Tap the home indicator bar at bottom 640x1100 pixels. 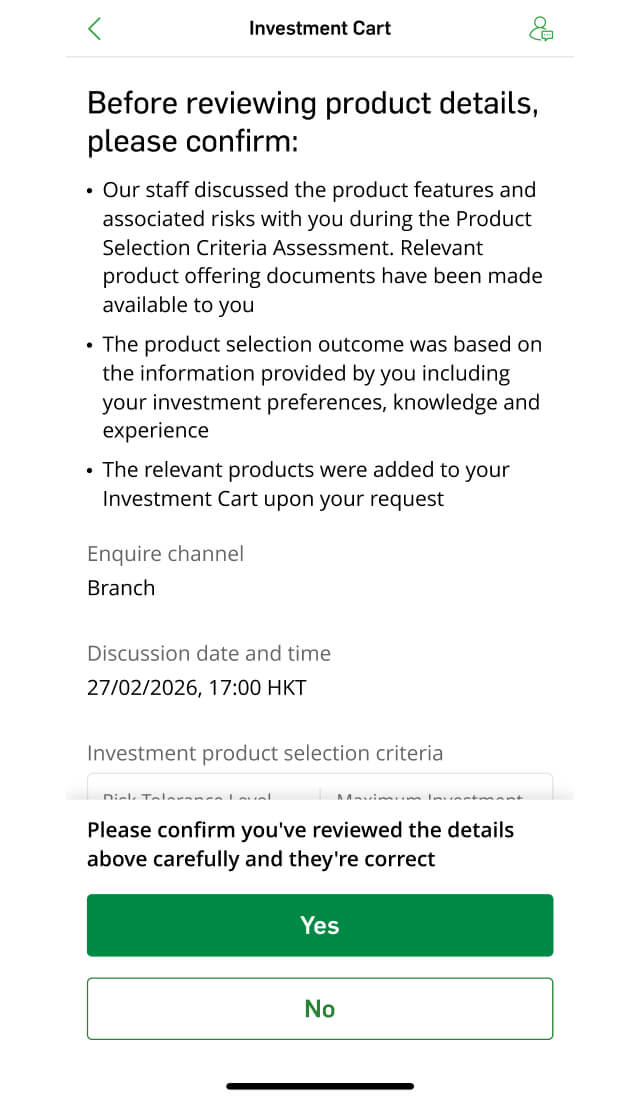(x=320, y=1085)
